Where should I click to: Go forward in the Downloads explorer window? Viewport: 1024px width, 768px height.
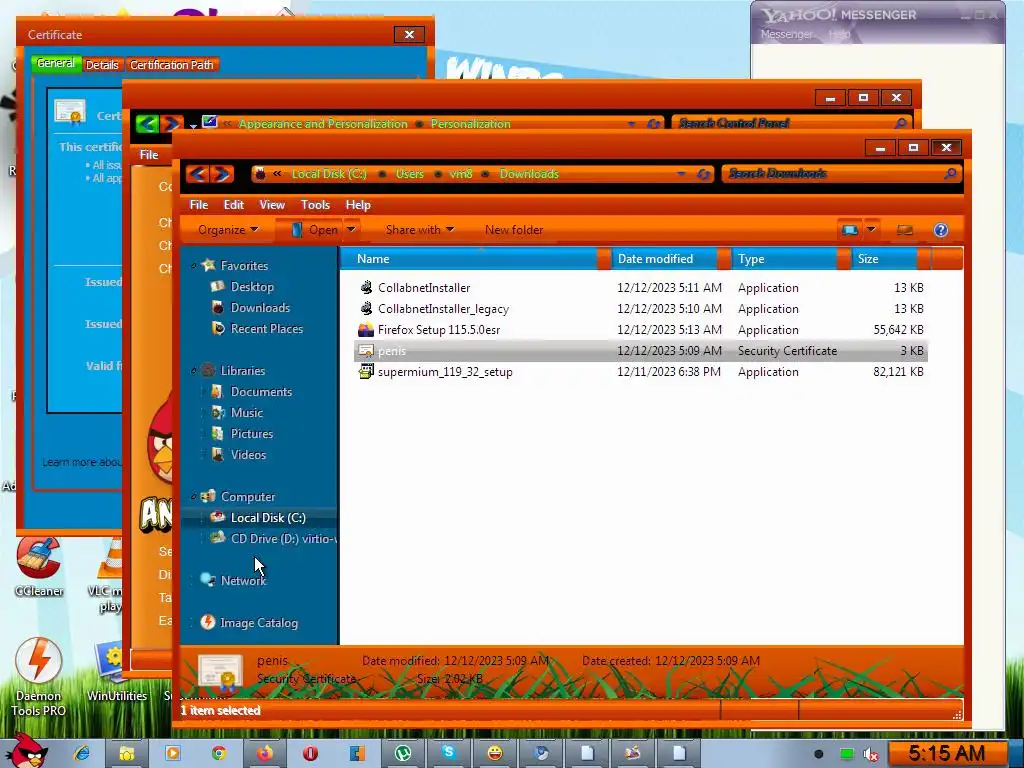point(222,174)
